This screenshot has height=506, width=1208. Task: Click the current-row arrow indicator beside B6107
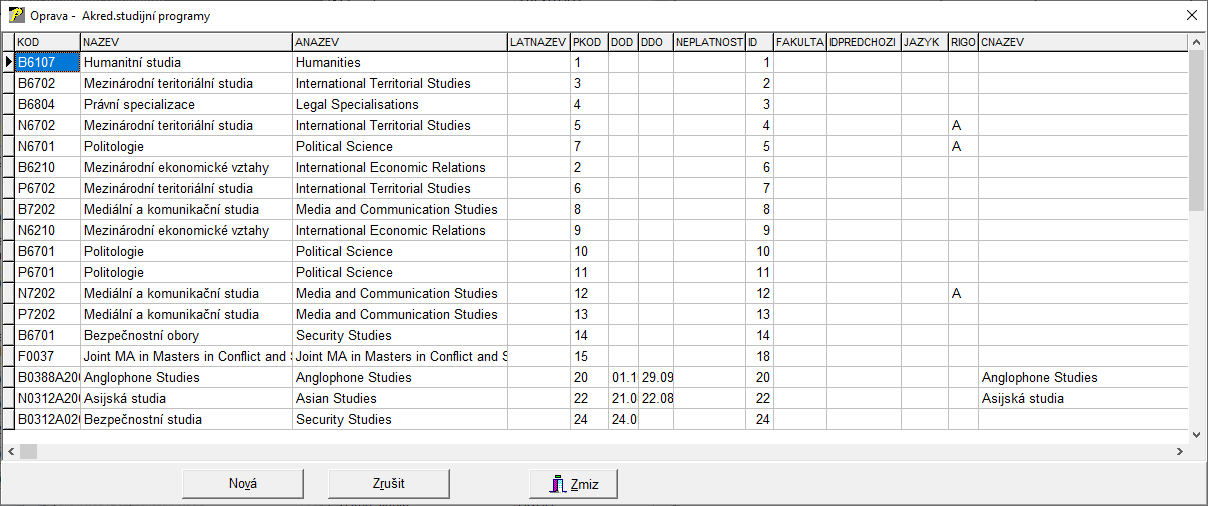pos(8,62)
